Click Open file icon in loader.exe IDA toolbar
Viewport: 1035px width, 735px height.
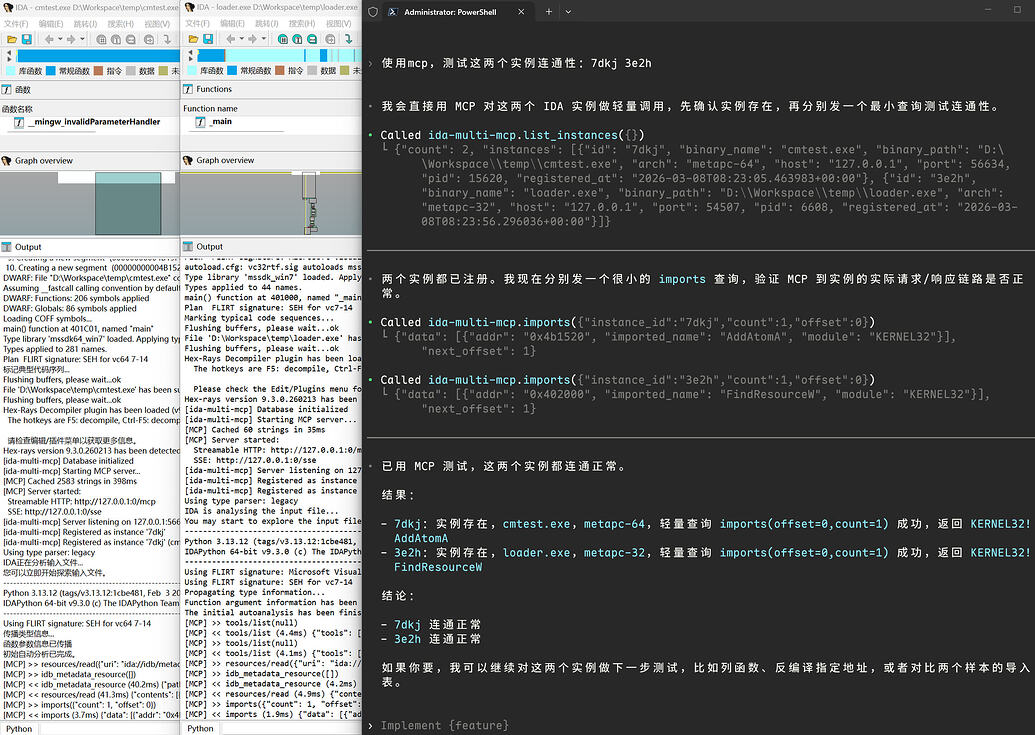(193, 40)
